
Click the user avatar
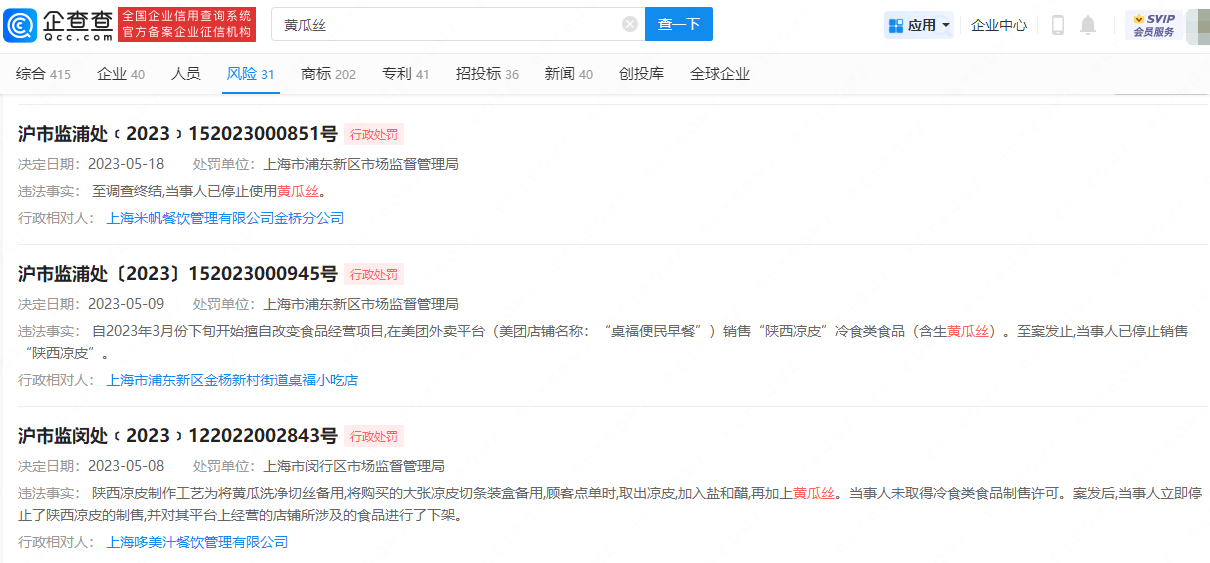coord(1197,25)
